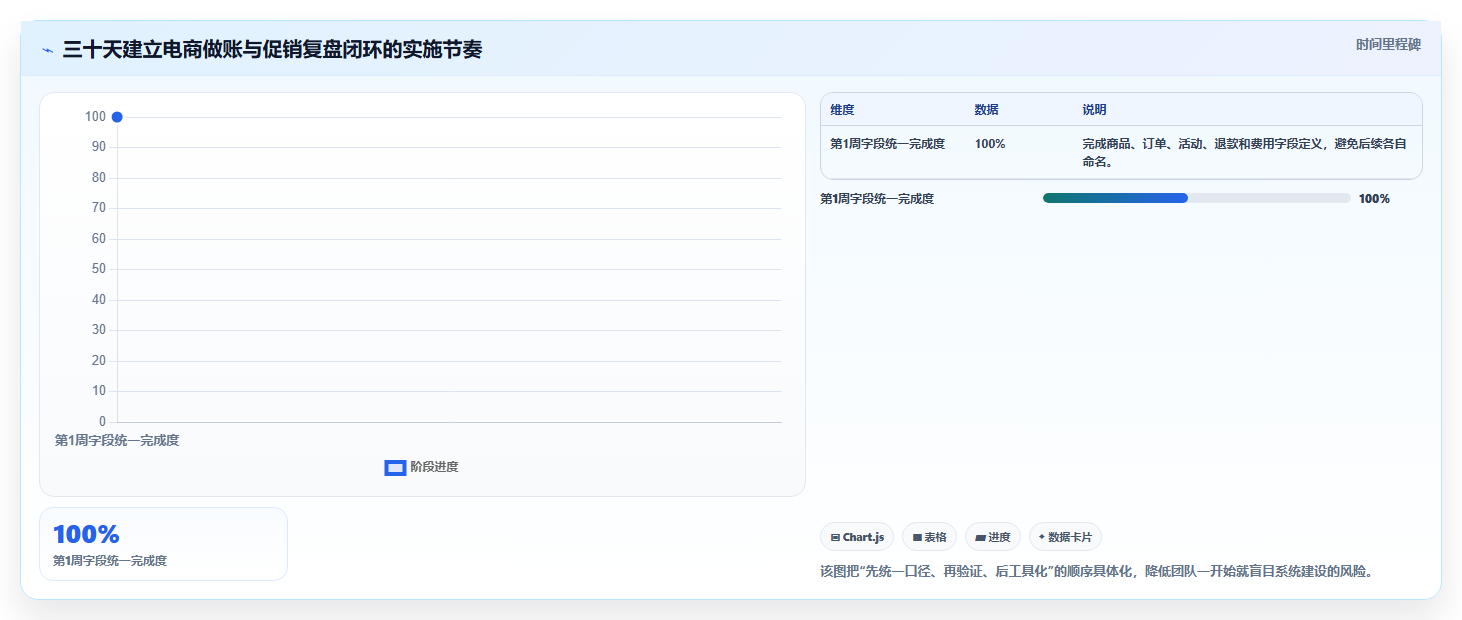Click the 100% cell in the table
Image resolution: width=1462 pixels, height=620 pixels.
tap(990, 144)
